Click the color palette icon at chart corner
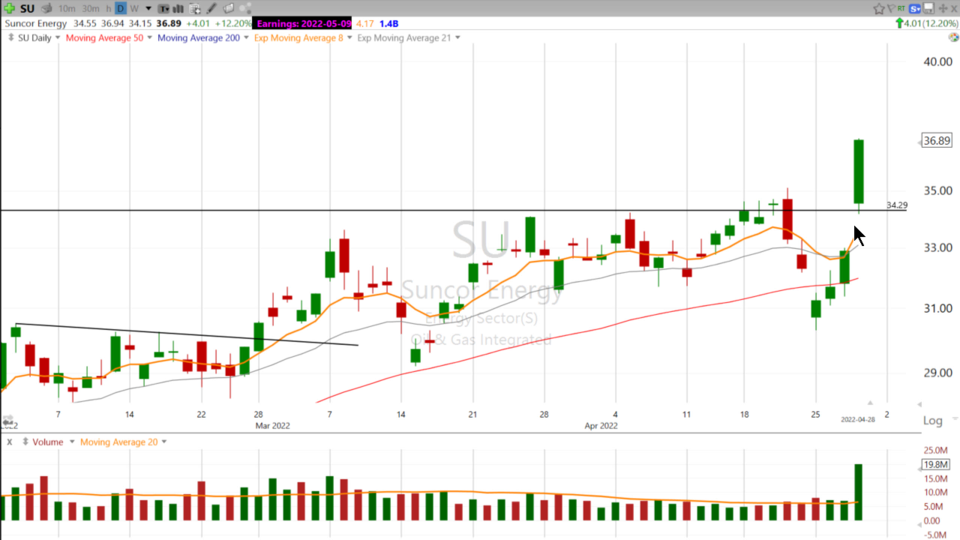The height and width of the screenshot is (540, 960). (953, 37)
